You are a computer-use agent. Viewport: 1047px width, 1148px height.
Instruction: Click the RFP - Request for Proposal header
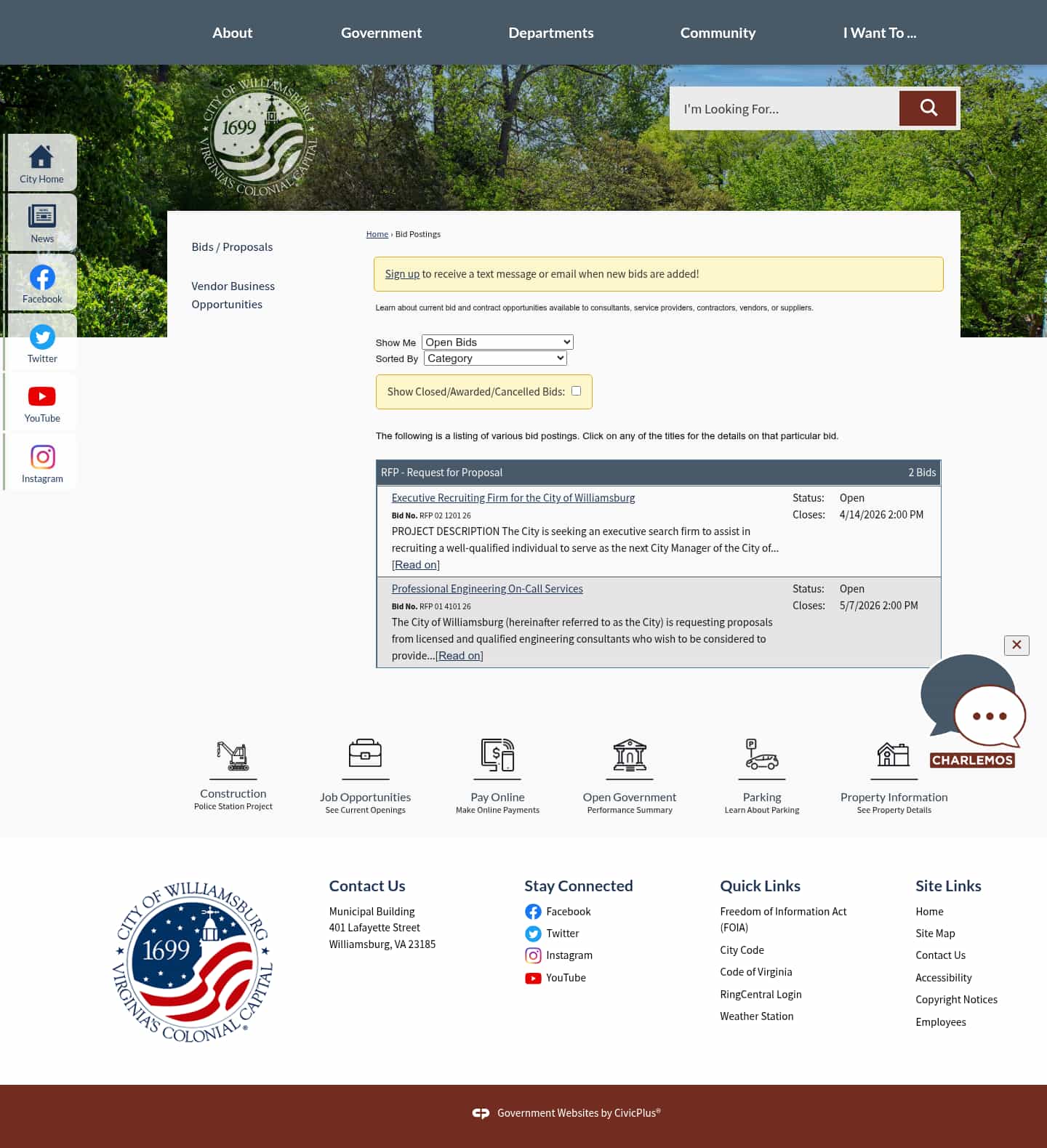658,473
